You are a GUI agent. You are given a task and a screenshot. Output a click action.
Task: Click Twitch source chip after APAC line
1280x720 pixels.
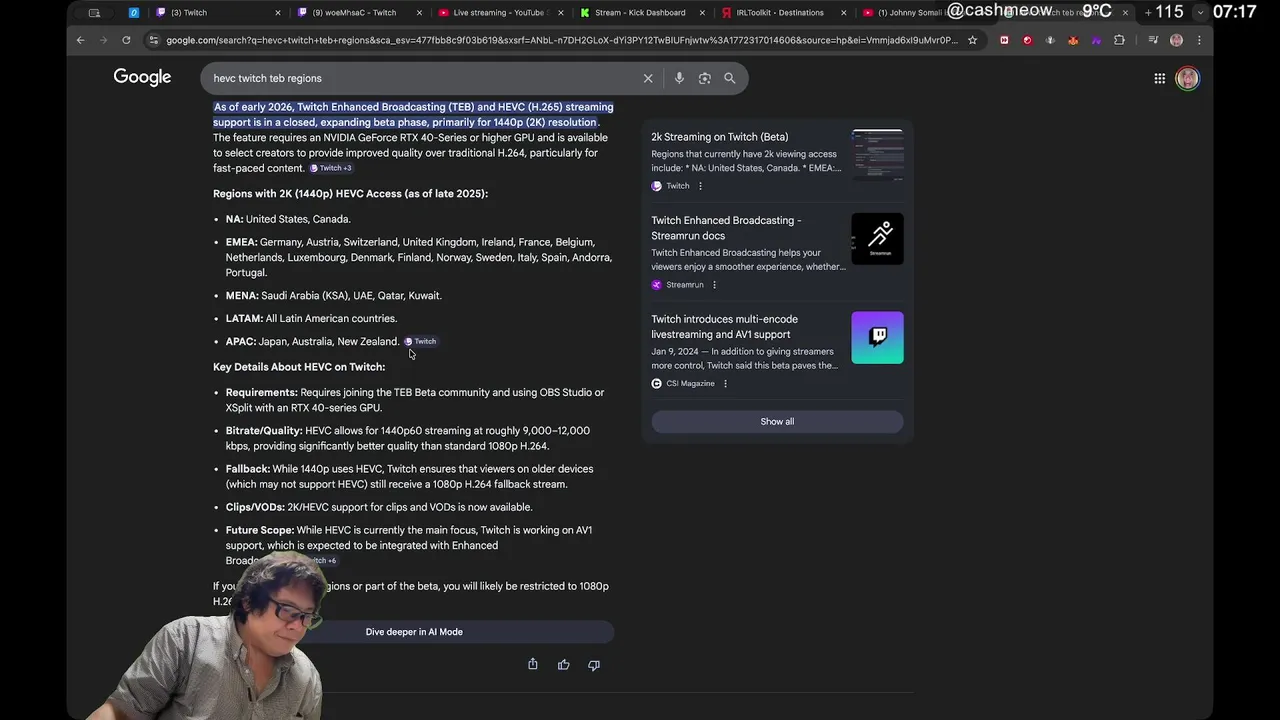tap(420, 342)
